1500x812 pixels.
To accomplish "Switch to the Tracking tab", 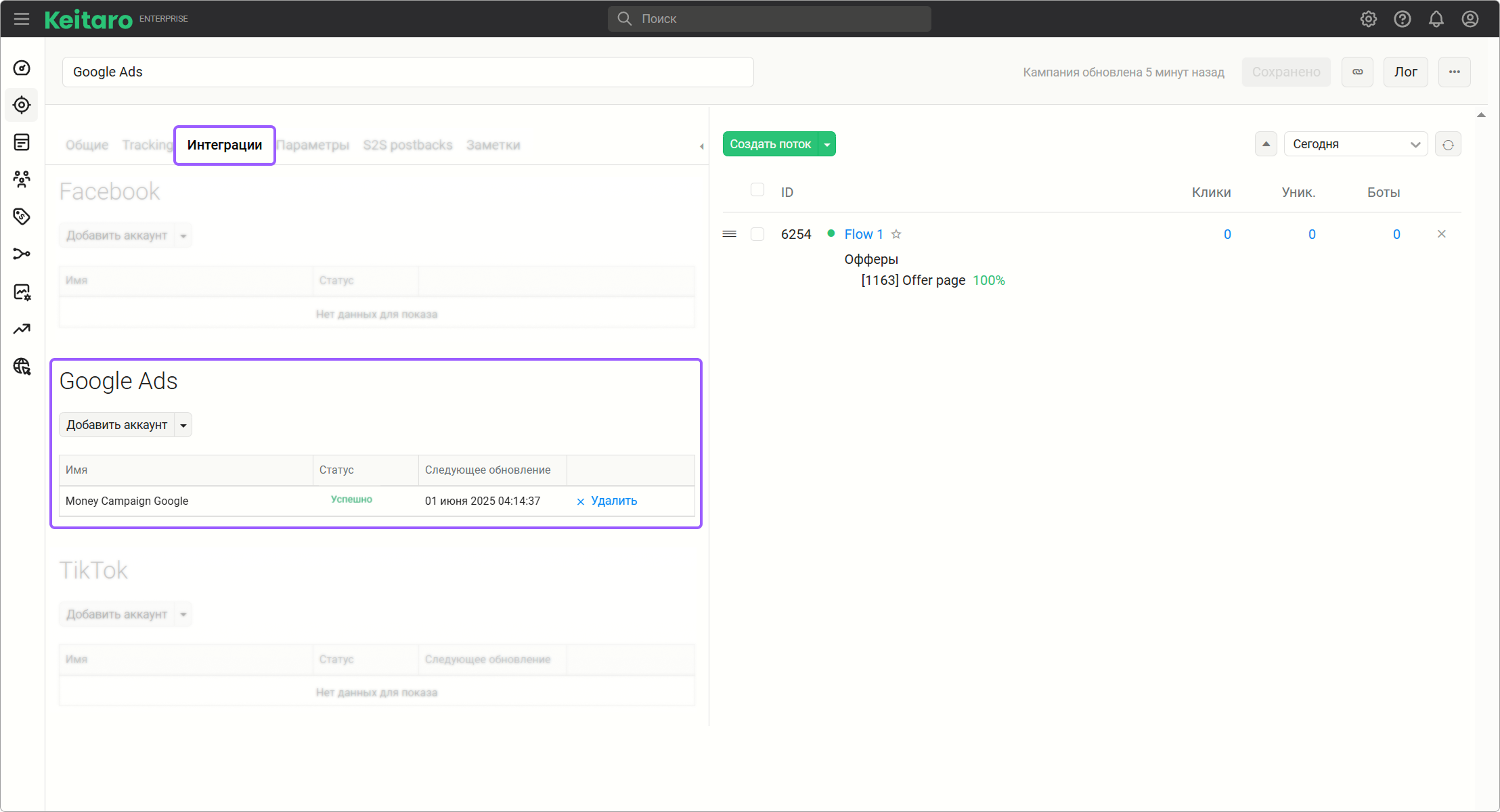I will 148,145.
